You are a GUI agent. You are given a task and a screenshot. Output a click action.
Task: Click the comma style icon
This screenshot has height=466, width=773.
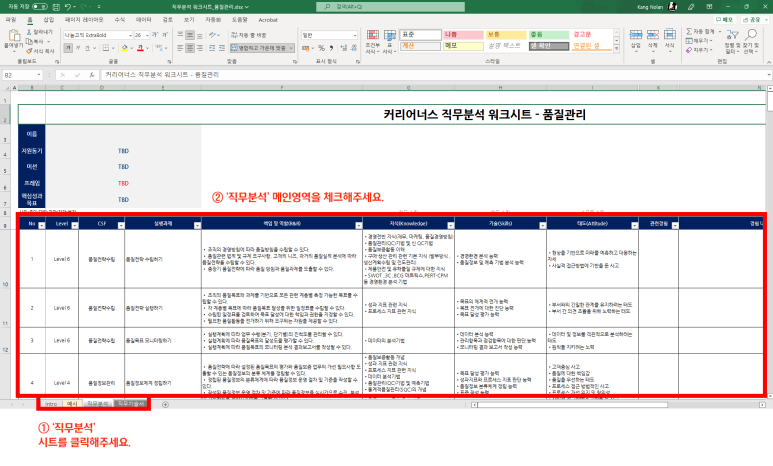331,48
